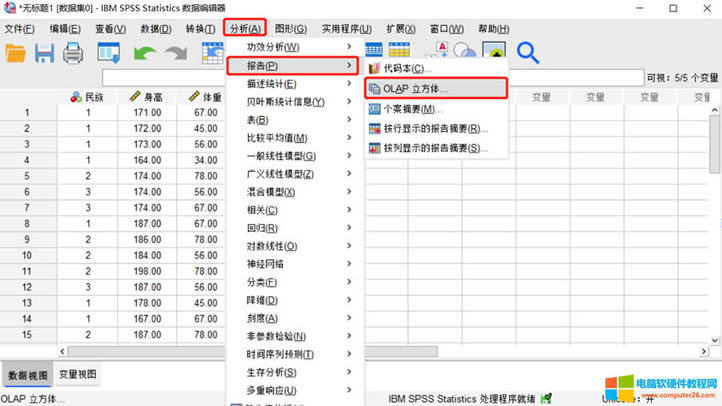Click the print icon in toolbar
The image size is (722, 406).
(73, 53)
